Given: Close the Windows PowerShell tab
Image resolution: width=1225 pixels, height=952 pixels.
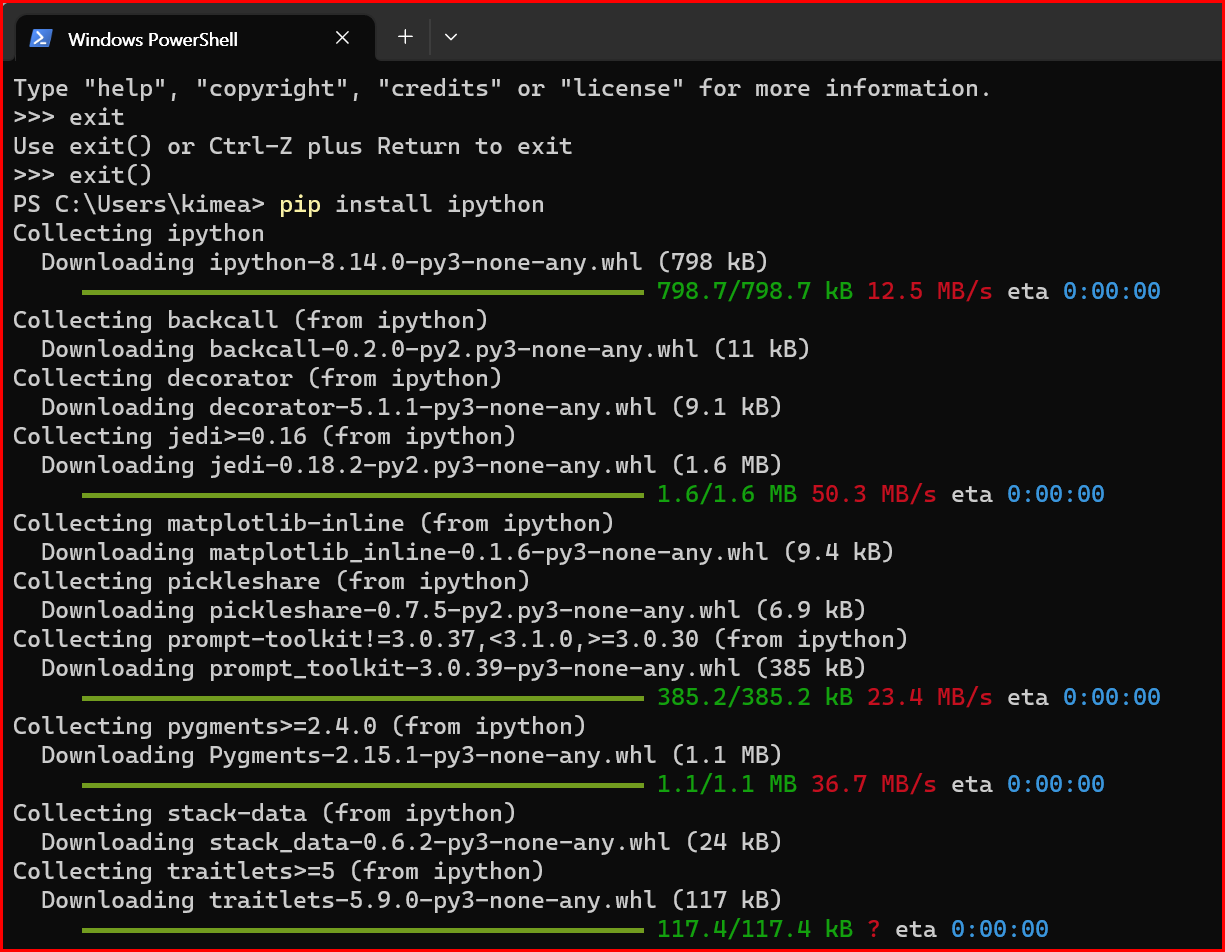Looking at the screenshot, I should (342, 38).
